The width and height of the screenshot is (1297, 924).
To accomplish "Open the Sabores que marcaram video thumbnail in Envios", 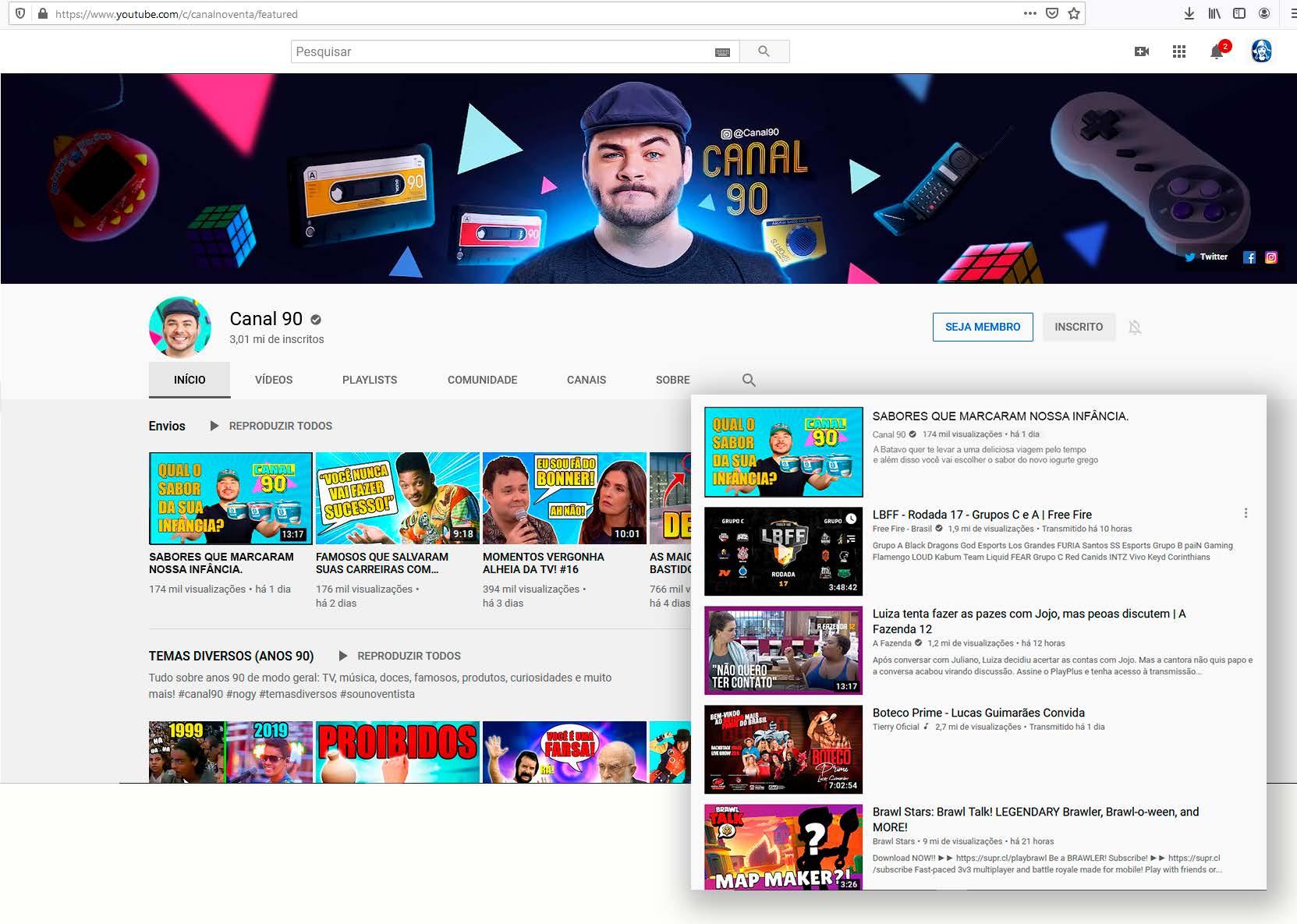I will tap(231, 498).
